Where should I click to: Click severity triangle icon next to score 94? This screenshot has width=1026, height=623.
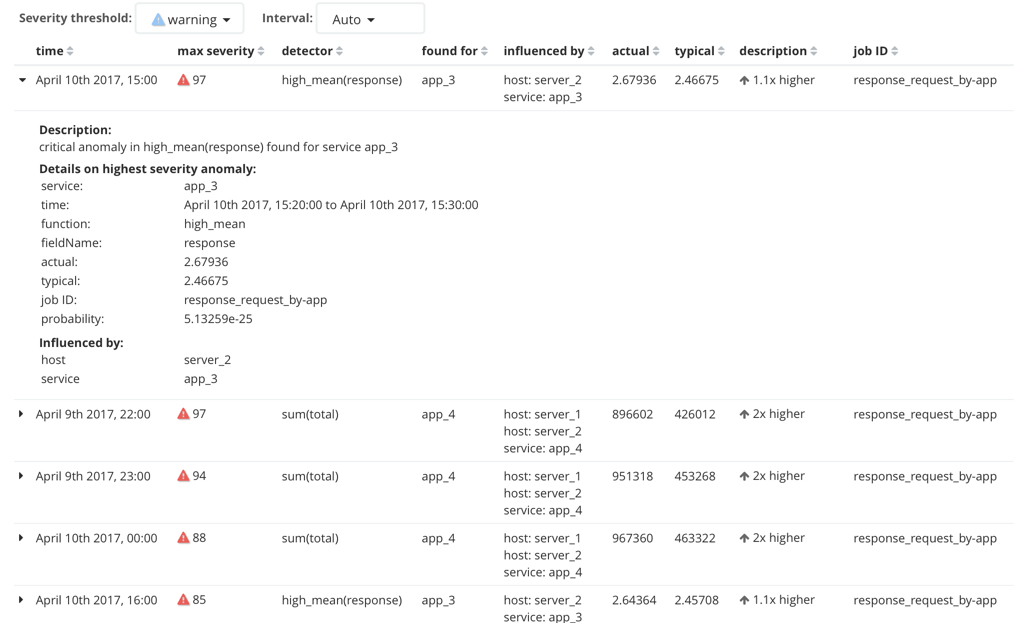pos(184,476)
